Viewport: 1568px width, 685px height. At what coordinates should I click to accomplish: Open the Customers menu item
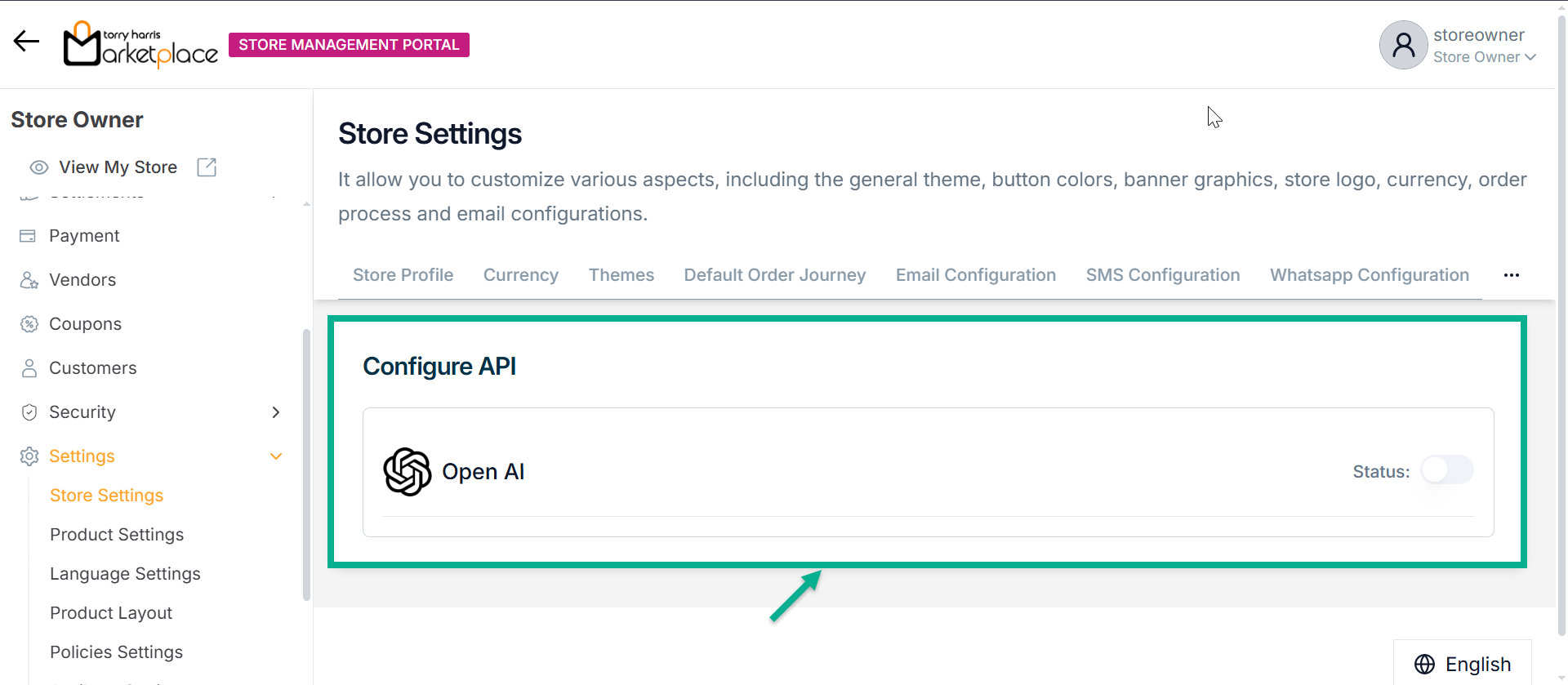[92, 368]
